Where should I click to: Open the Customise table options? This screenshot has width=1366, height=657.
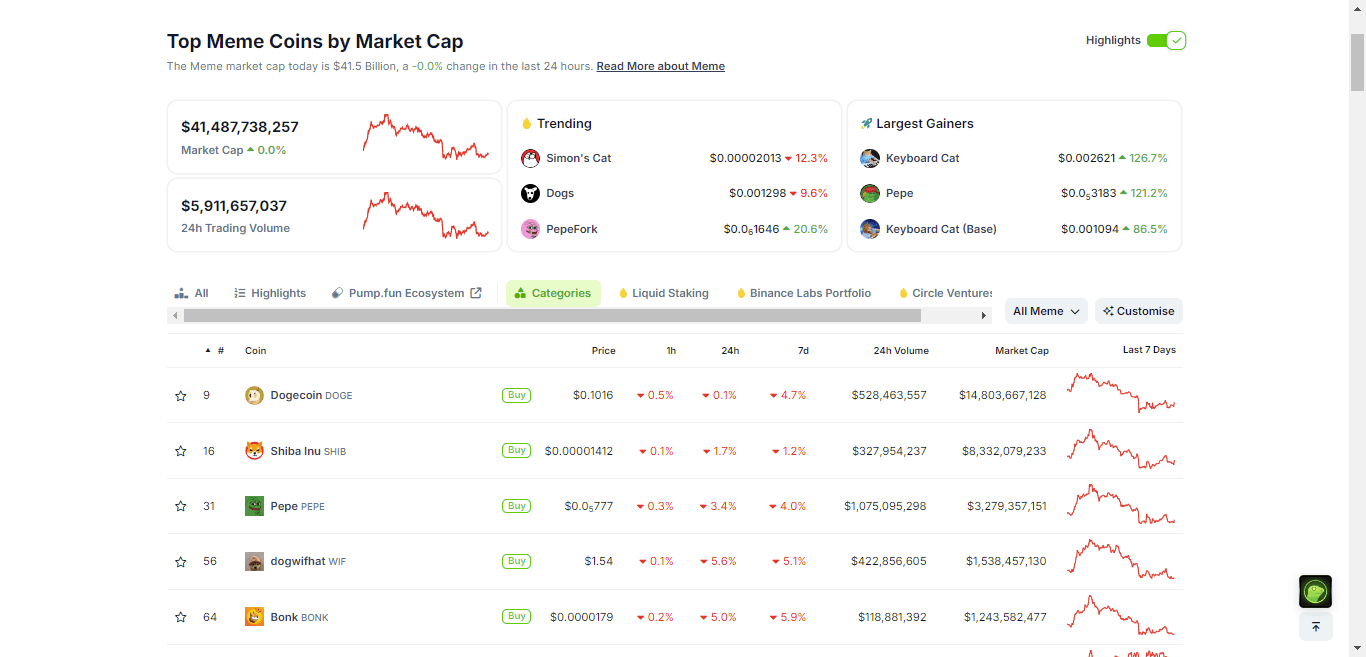[1139, 311]
